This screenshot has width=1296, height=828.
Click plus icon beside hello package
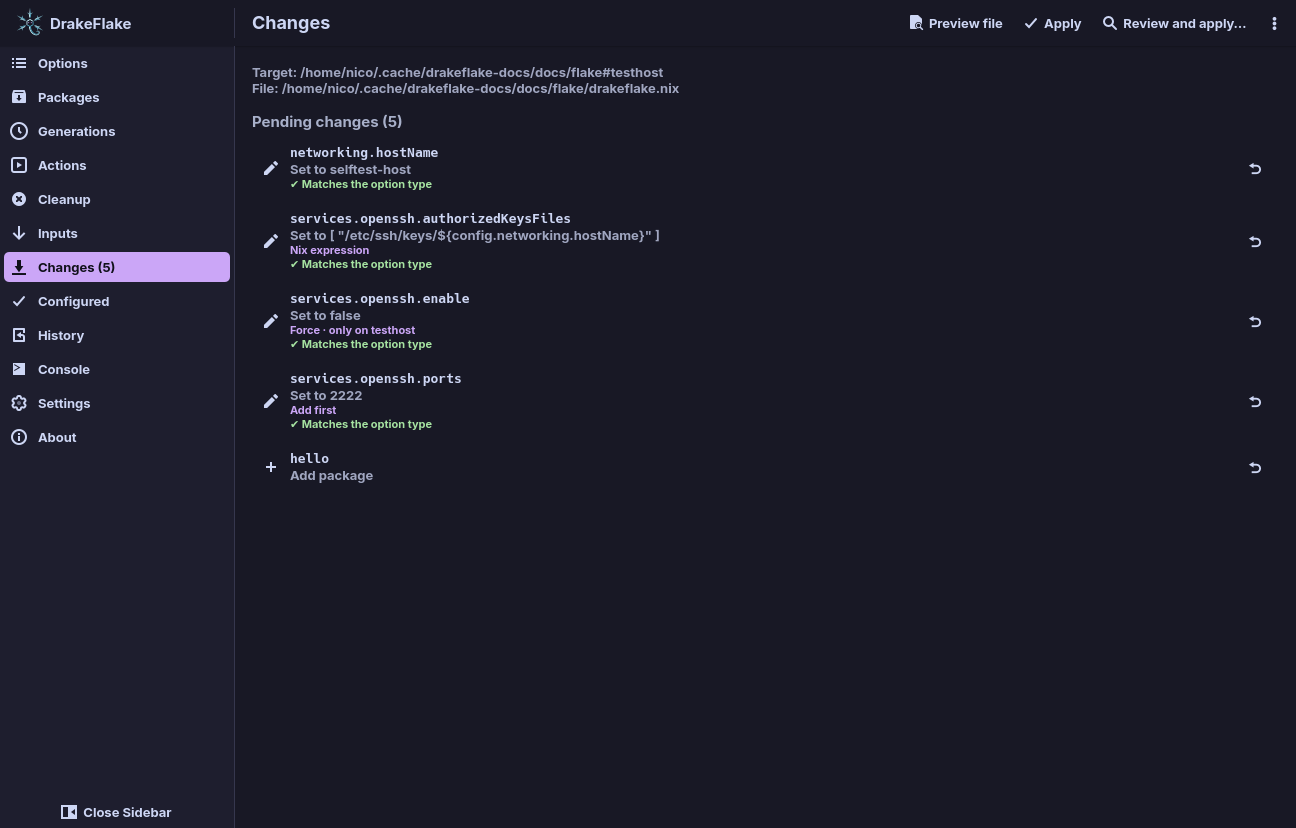click(x=271, y=467)
